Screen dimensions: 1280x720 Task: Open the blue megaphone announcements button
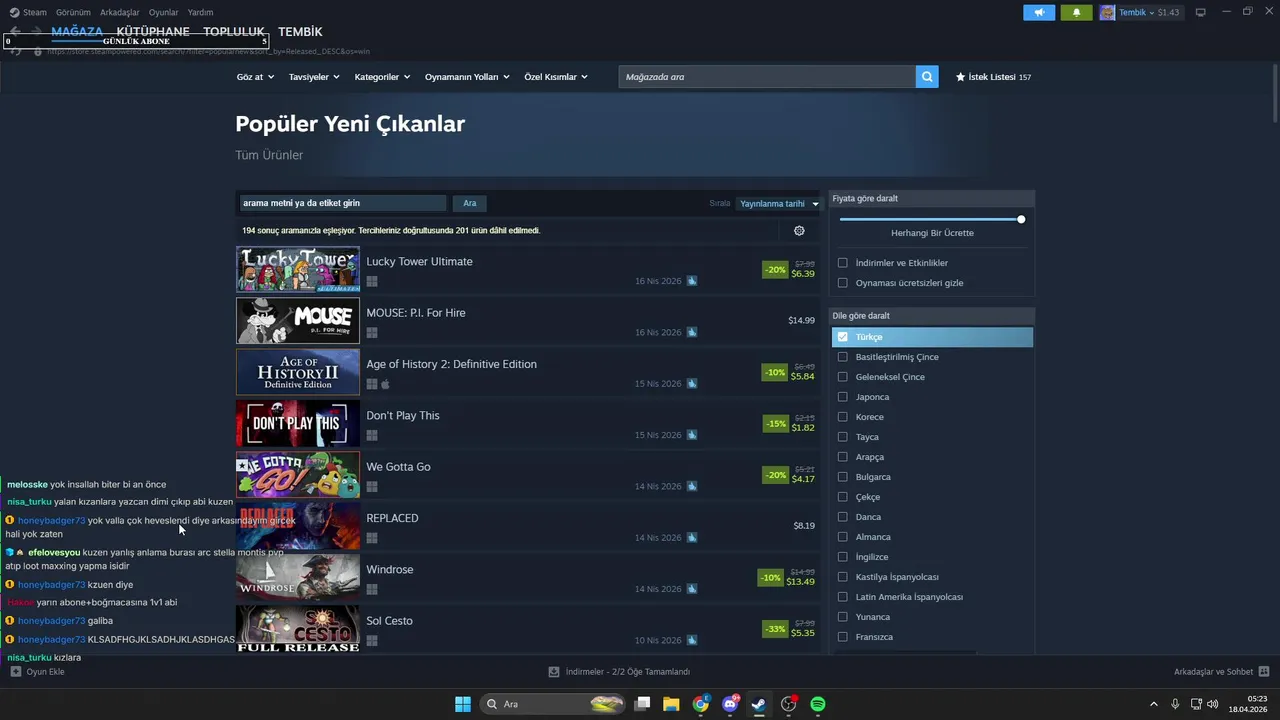click(1039, 12)
